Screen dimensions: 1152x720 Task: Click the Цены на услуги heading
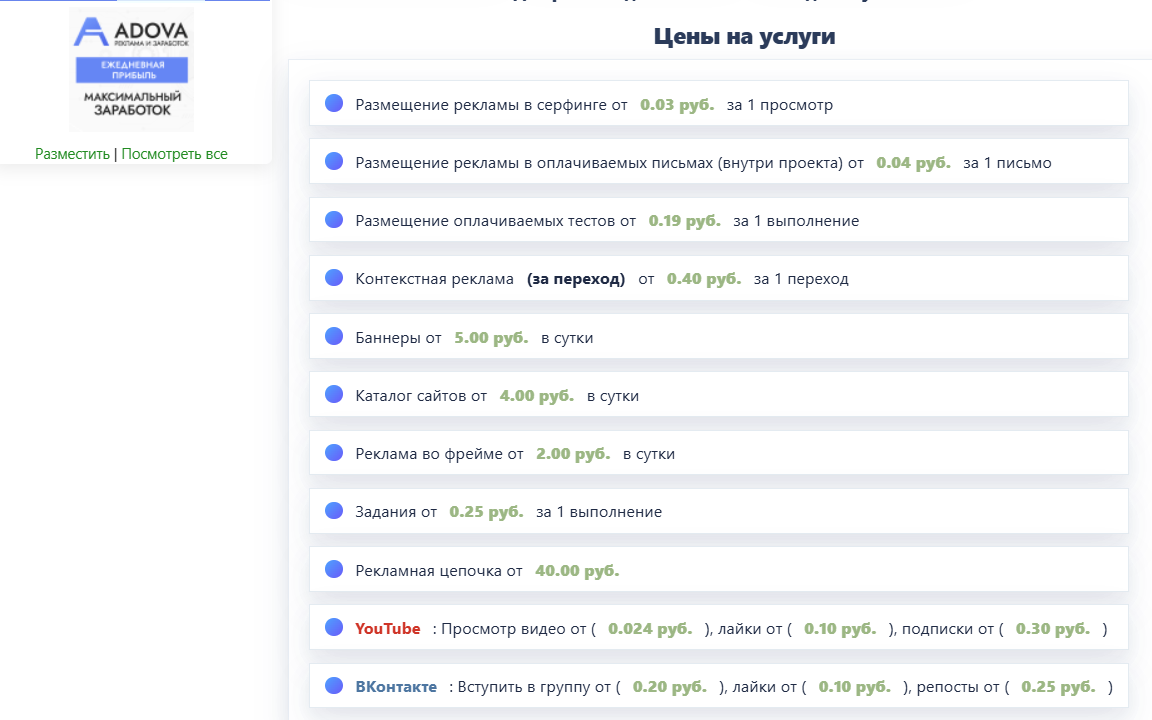[744, 37]
